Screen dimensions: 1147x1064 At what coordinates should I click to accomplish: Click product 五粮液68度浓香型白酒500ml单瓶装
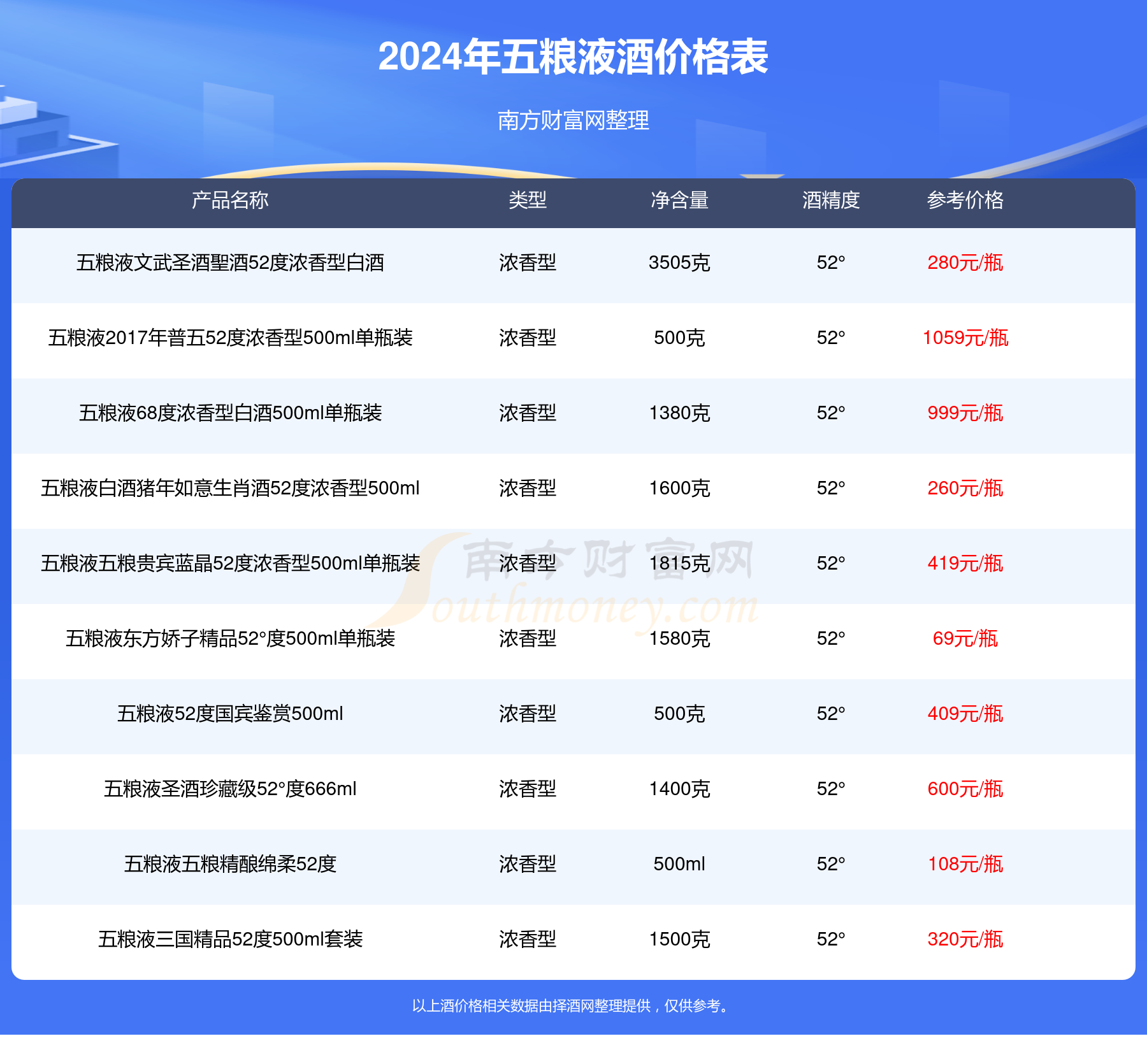tap(230, 413)
